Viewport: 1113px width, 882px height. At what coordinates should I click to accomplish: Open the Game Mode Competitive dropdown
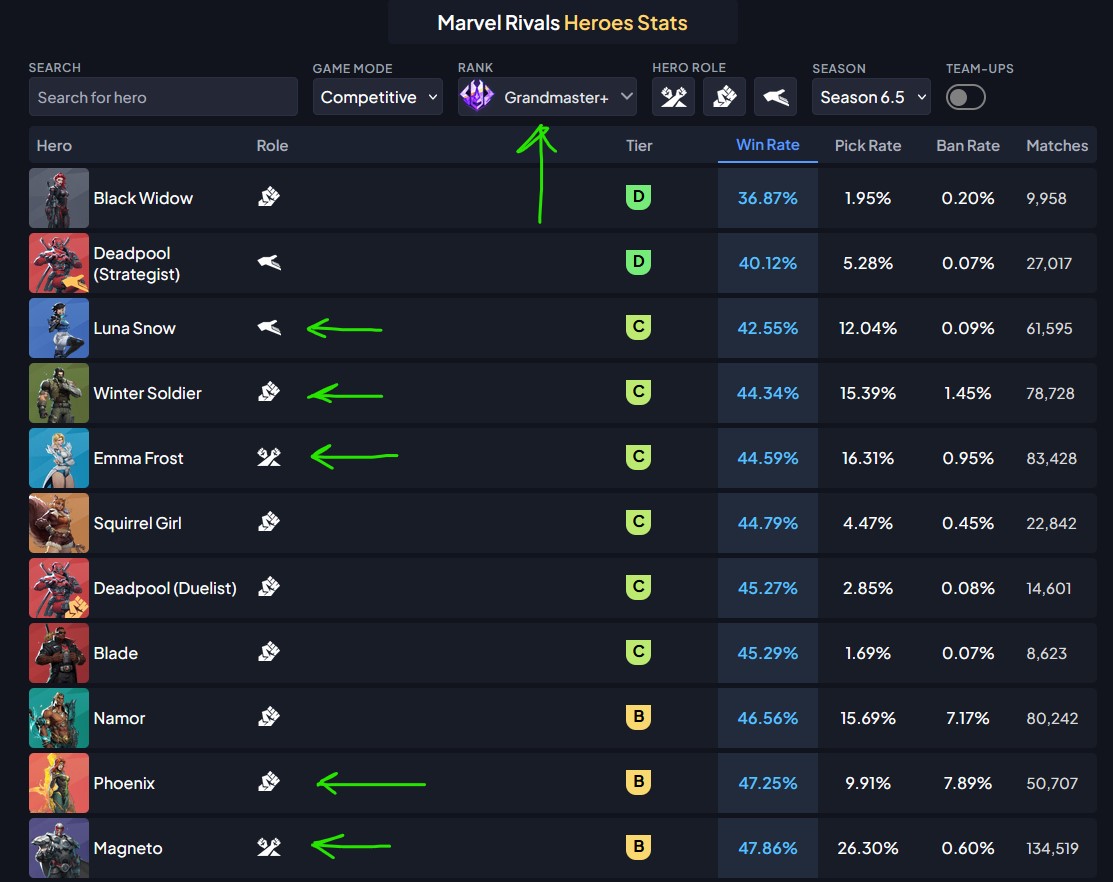pos(378,97)
